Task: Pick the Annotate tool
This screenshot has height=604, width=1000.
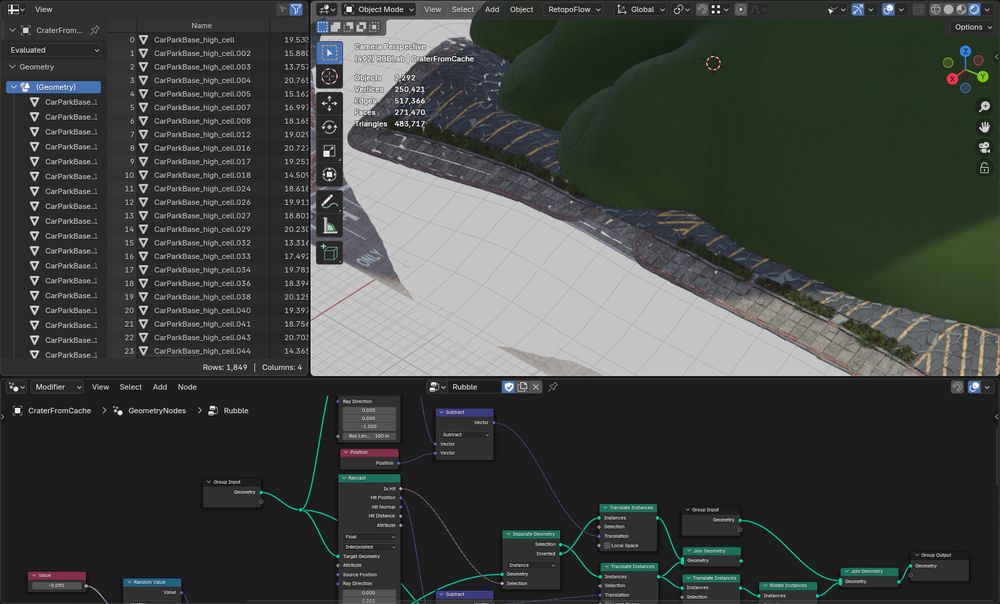Action: click(x=329, y=201)
